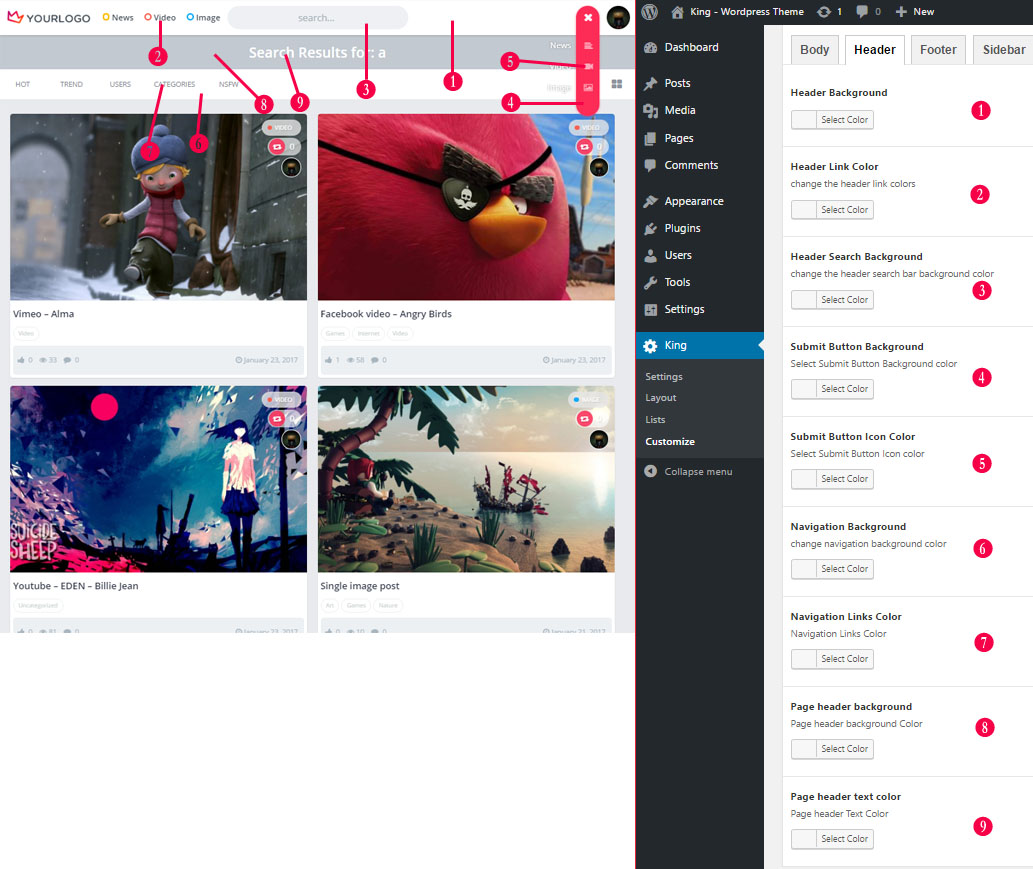The width and height of the screenshot is (1033, 869).
Task: Select color for Submit Button Background
Action: (x=832, y=389)
